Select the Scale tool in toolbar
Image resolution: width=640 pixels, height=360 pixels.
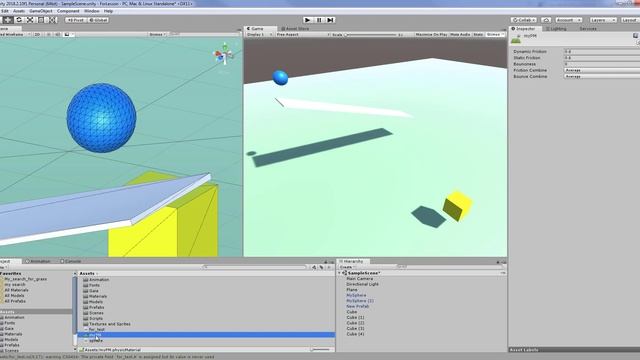30,20
